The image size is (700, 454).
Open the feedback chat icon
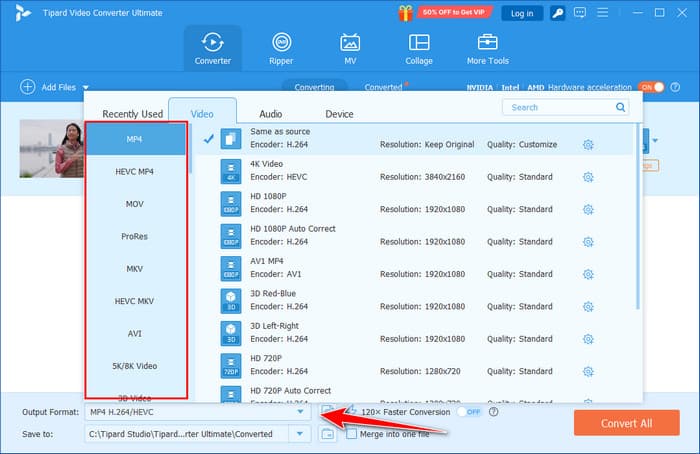tap(580, 12)
